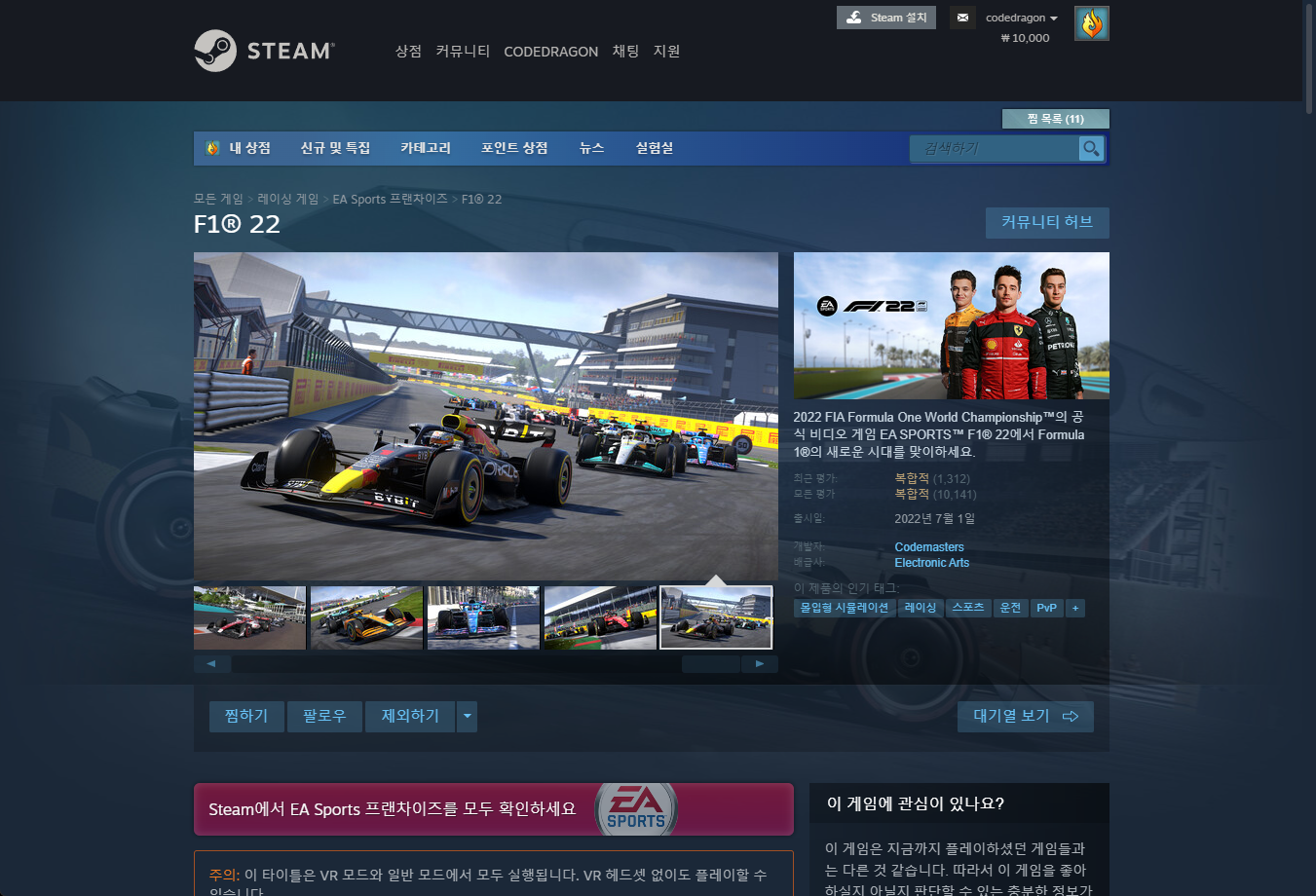Open 커뮤니티 허브 button

[x=1047, y=222]
